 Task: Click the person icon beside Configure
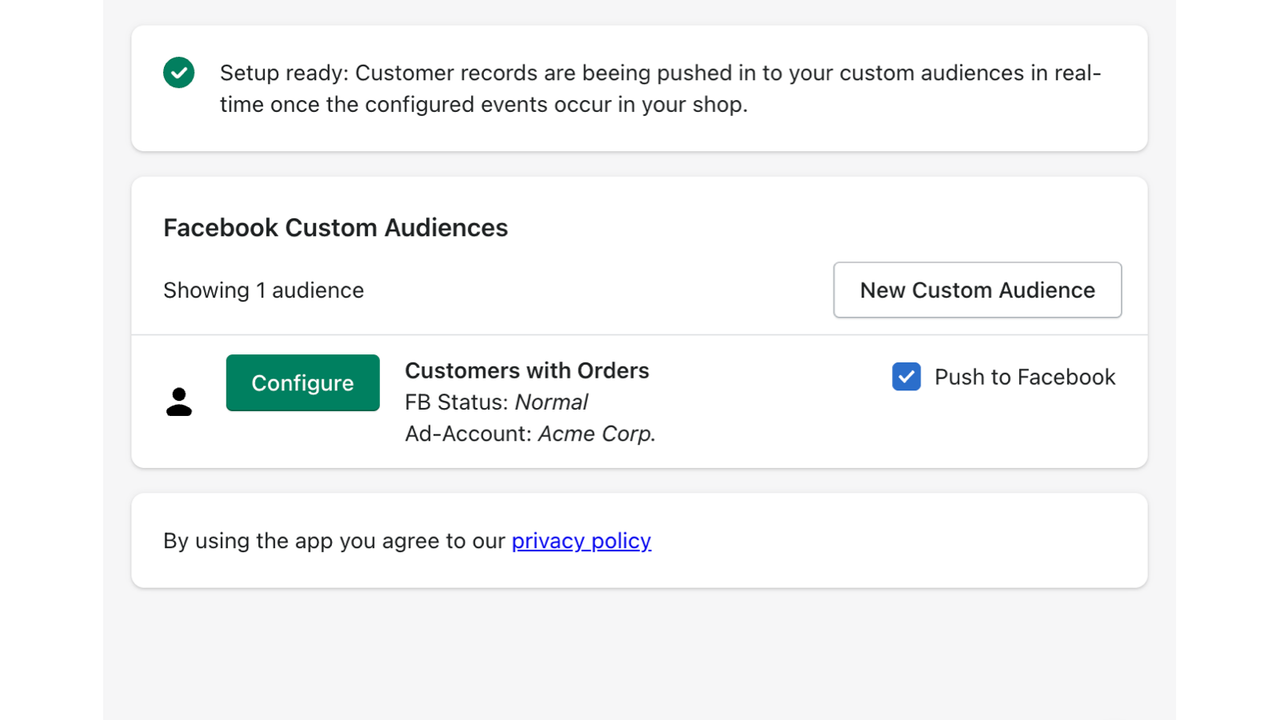click(x=179, y=402)
